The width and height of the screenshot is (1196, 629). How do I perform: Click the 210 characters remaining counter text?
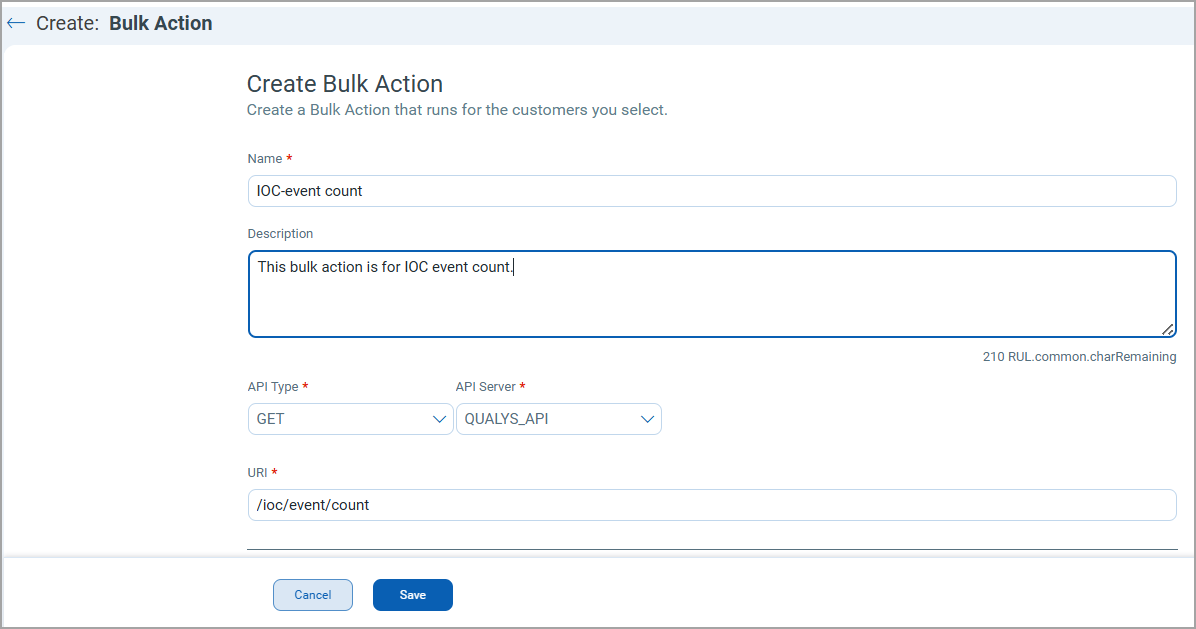click(x=1079, y=357)
